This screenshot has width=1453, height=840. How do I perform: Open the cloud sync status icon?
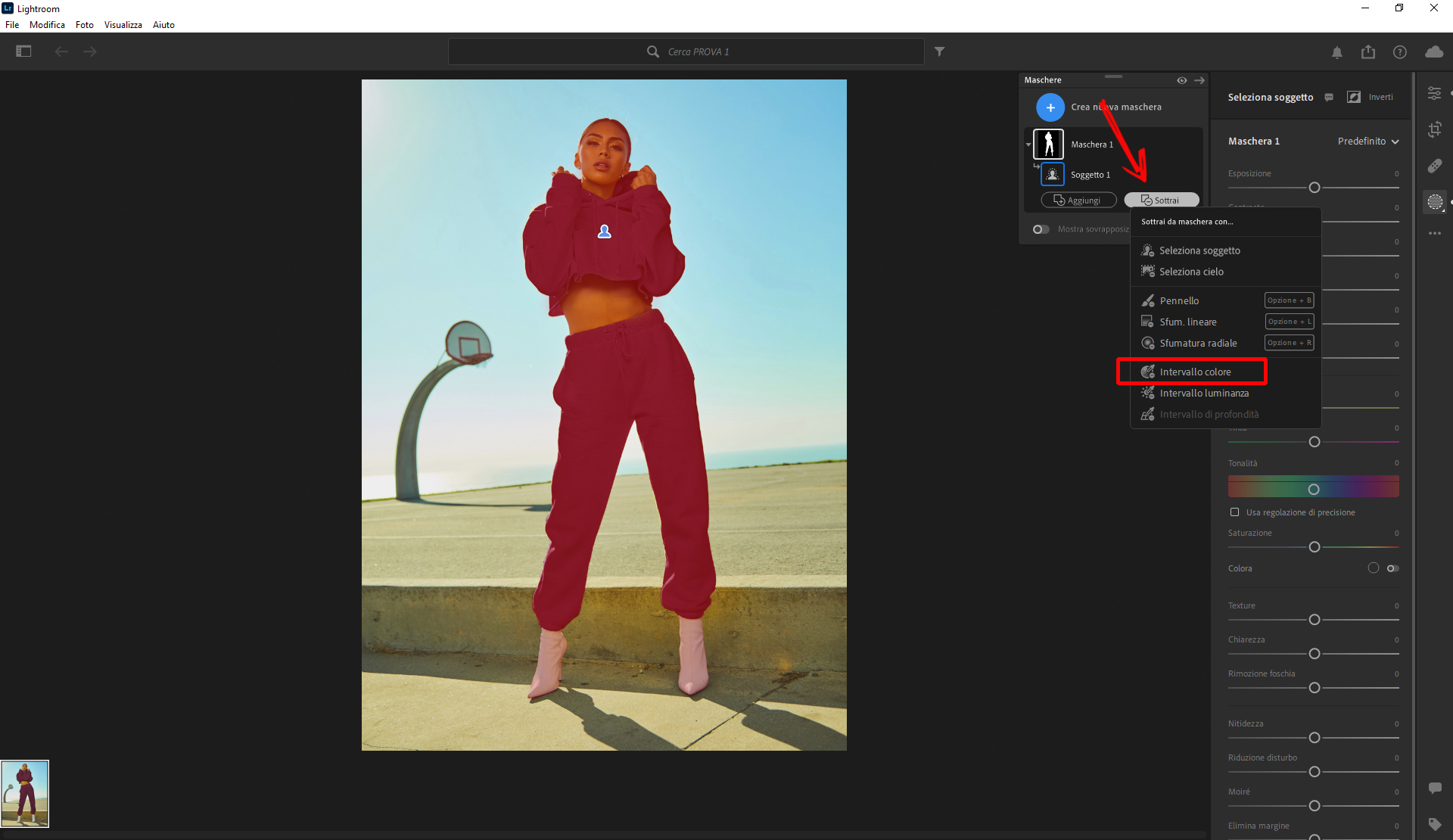(1433, 52)
